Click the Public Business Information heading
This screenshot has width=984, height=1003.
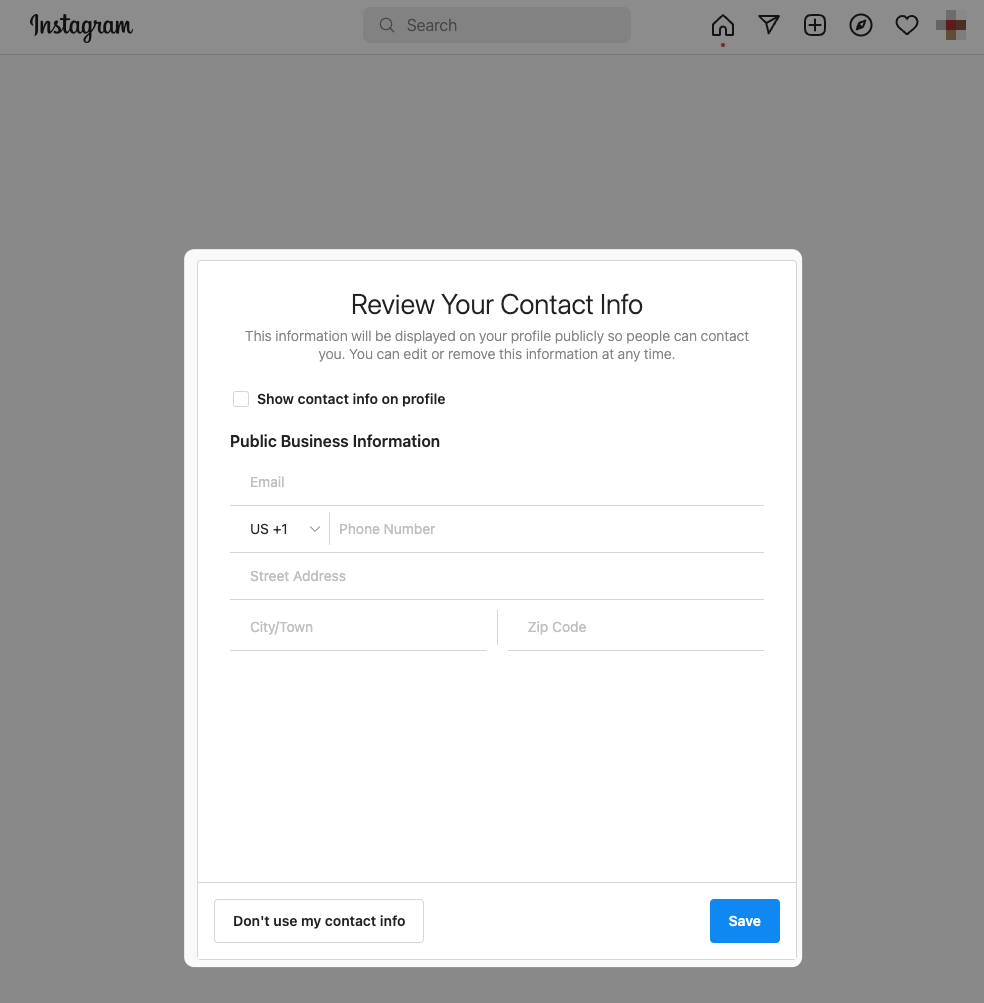[335, 441]
